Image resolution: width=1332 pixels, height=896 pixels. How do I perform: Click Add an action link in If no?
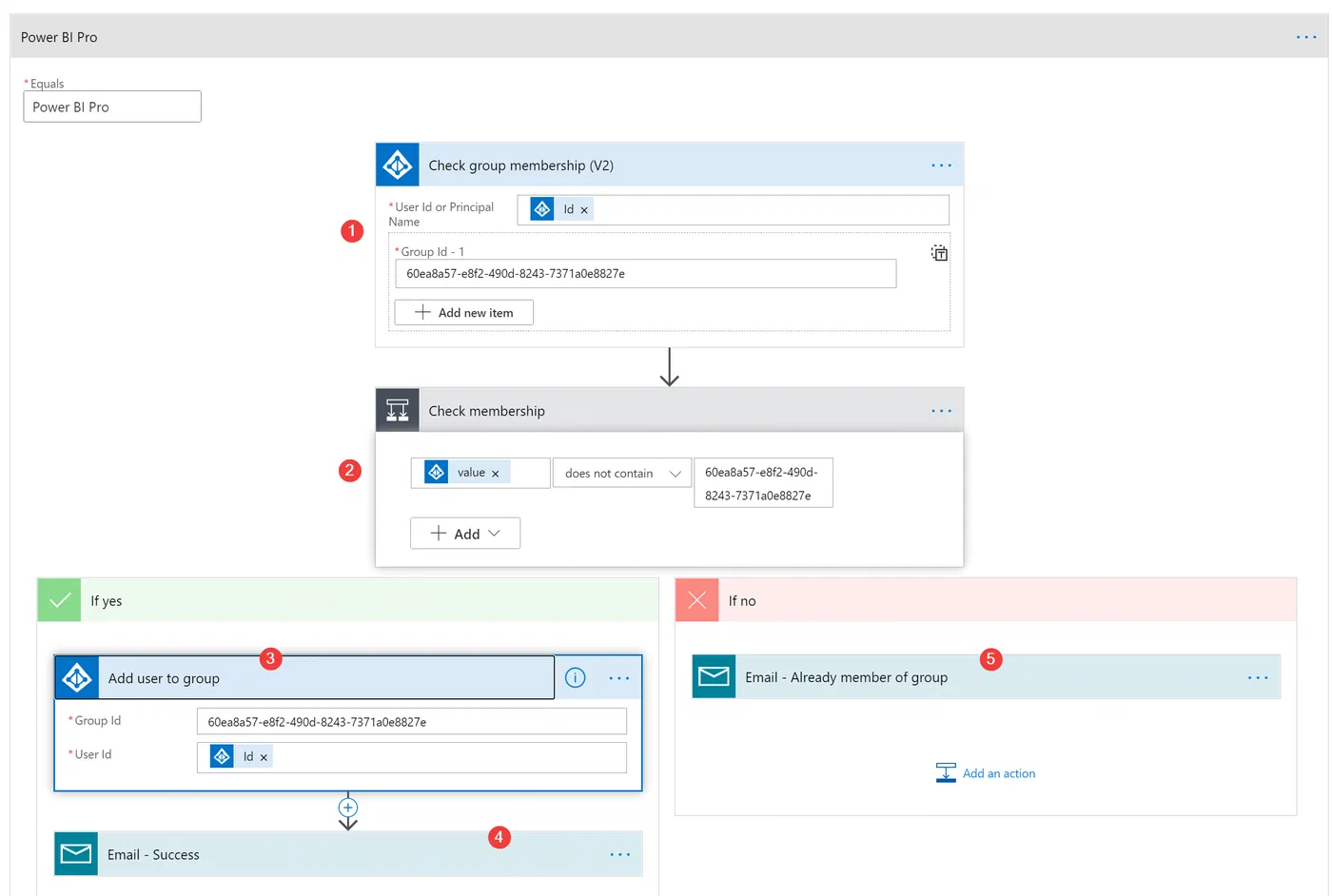tap(999, 773)
